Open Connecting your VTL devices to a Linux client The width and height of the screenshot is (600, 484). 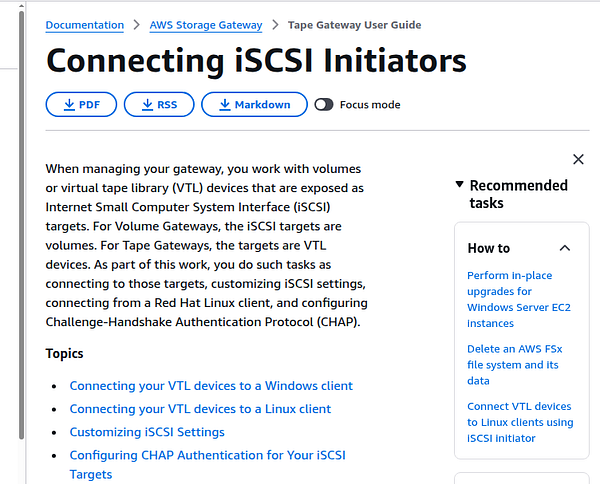[x=200, y=409]
